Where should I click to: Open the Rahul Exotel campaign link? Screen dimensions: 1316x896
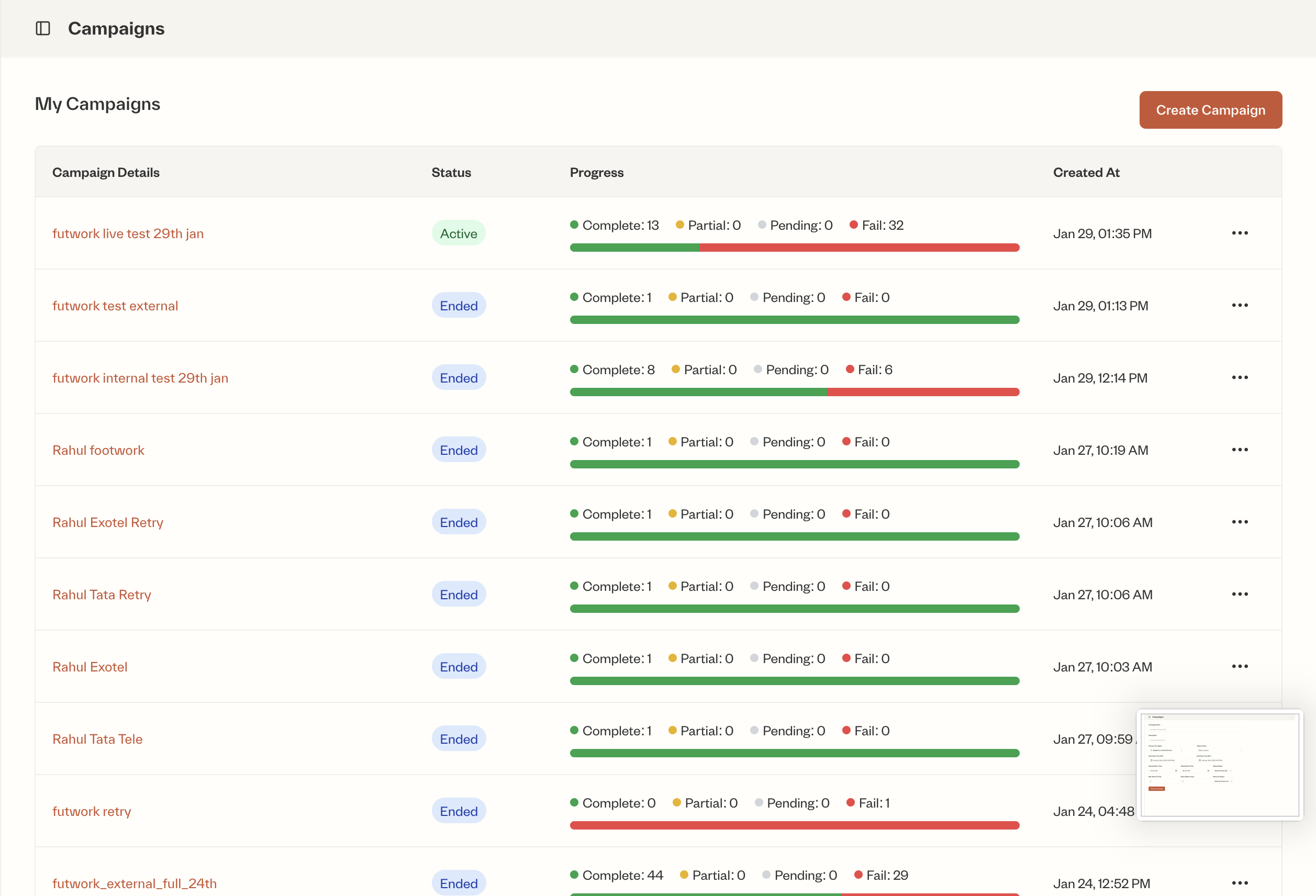point(90,667)
